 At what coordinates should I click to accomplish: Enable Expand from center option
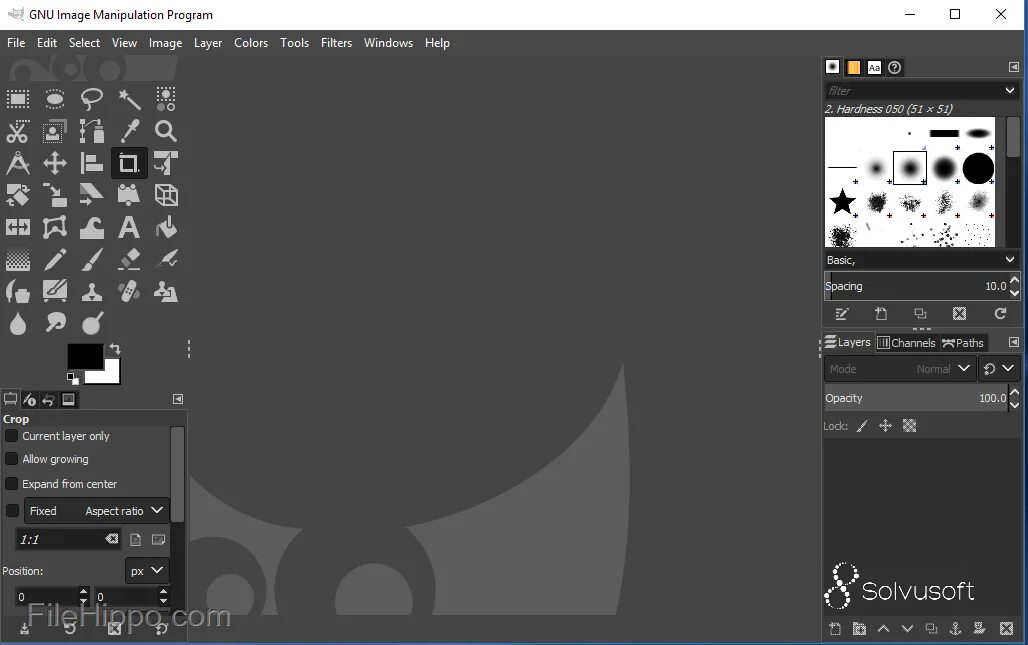[x=11, y=484]
